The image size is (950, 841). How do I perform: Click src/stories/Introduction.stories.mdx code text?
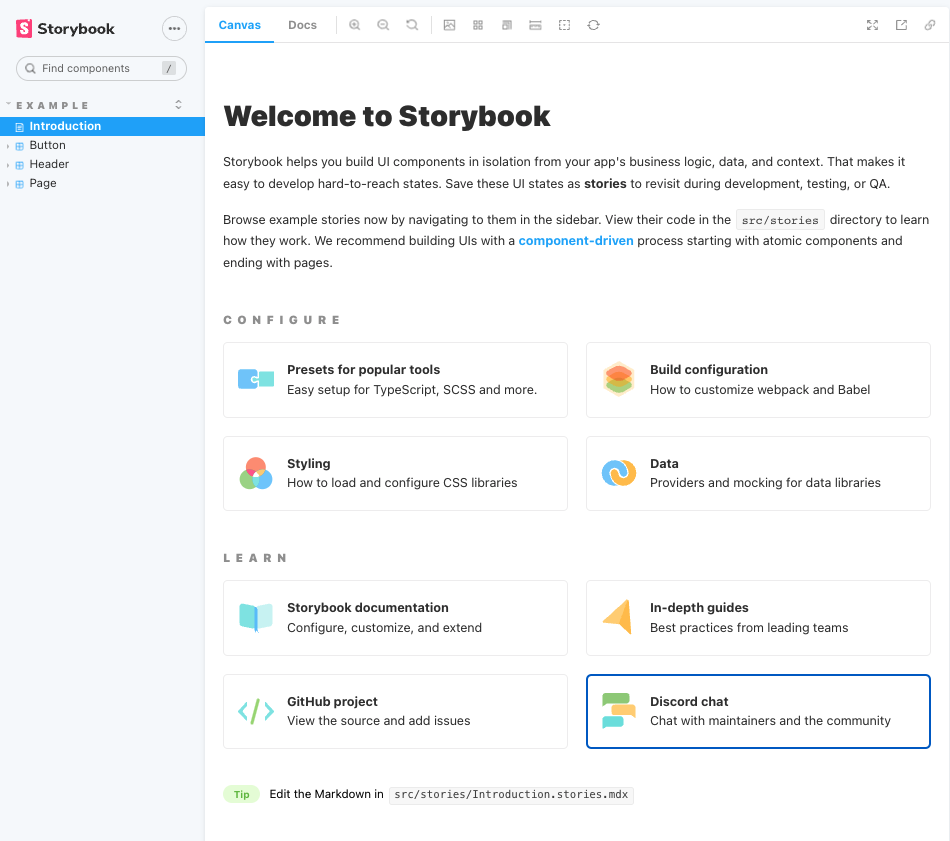click(511, 794)
